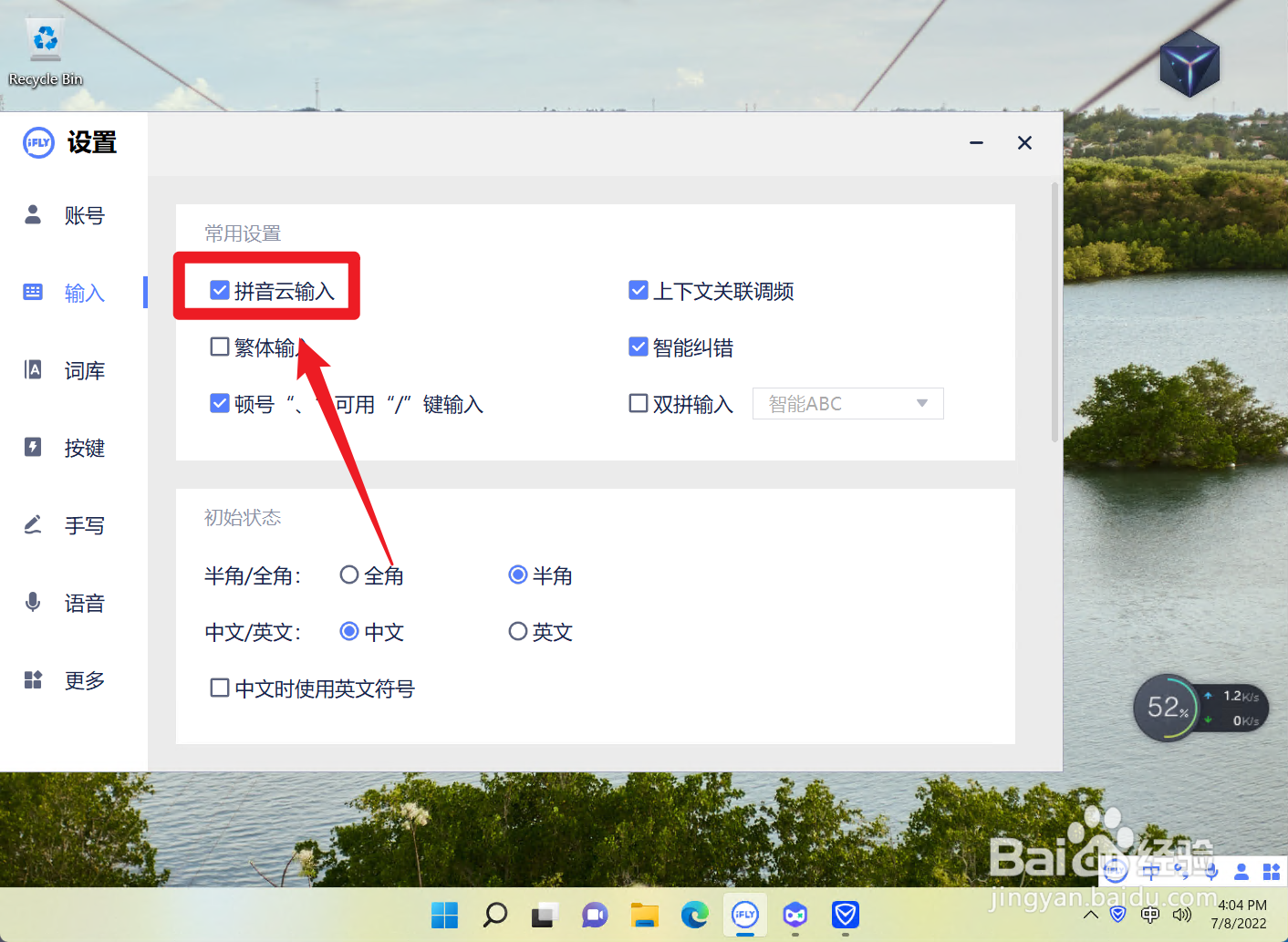Click the iFLY logo on floating IME bar
1288x942 pixels.
1115,871
